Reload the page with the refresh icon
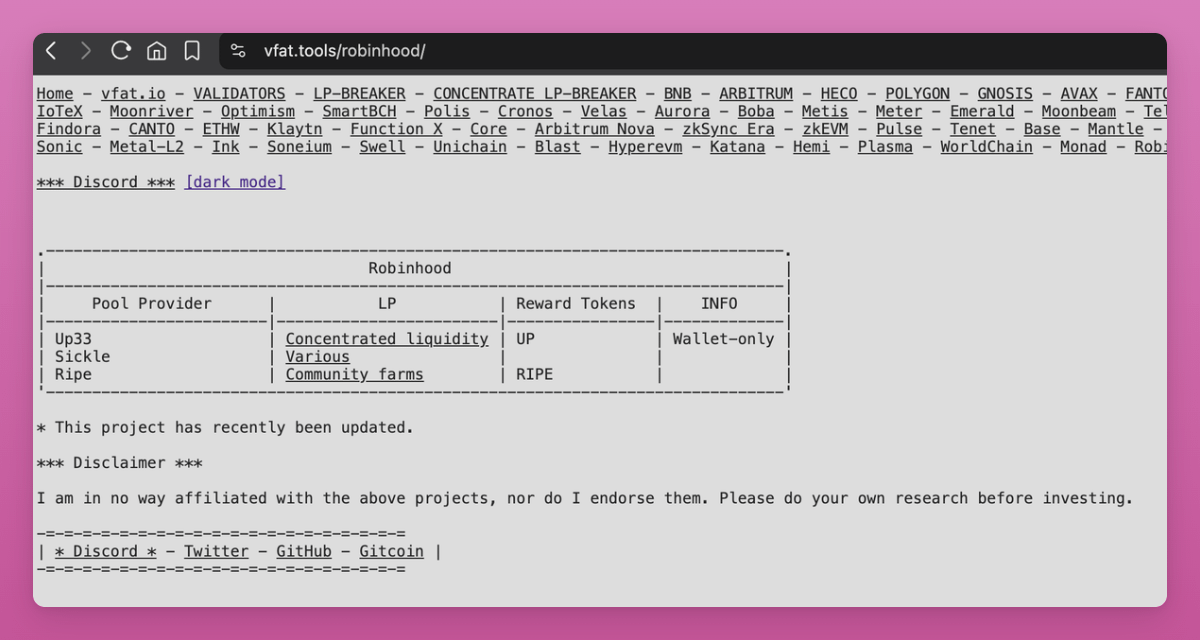 point(121,50)
